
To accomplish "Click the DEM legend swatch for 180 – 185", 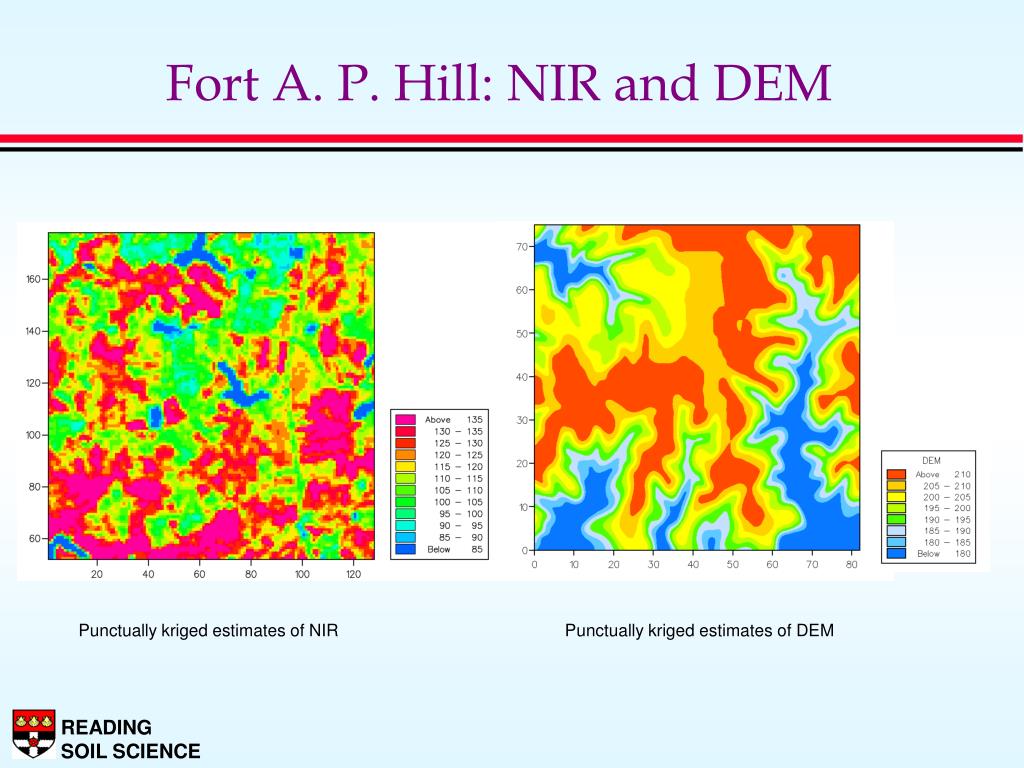I will point(896,542).
